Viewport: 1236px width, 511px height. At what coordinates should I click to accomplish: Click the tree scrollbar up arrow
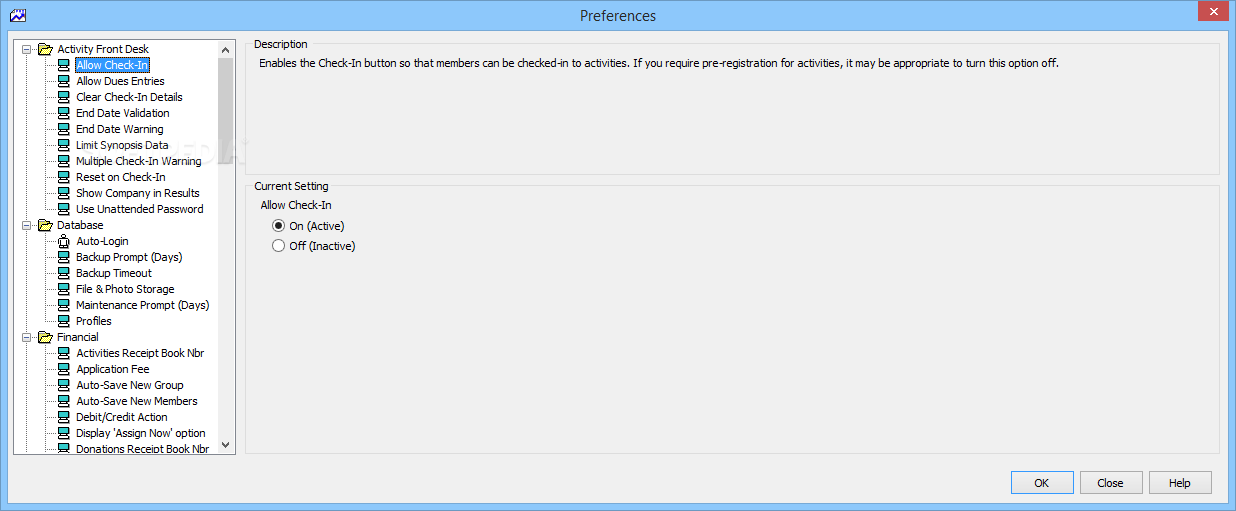(225, 48)
